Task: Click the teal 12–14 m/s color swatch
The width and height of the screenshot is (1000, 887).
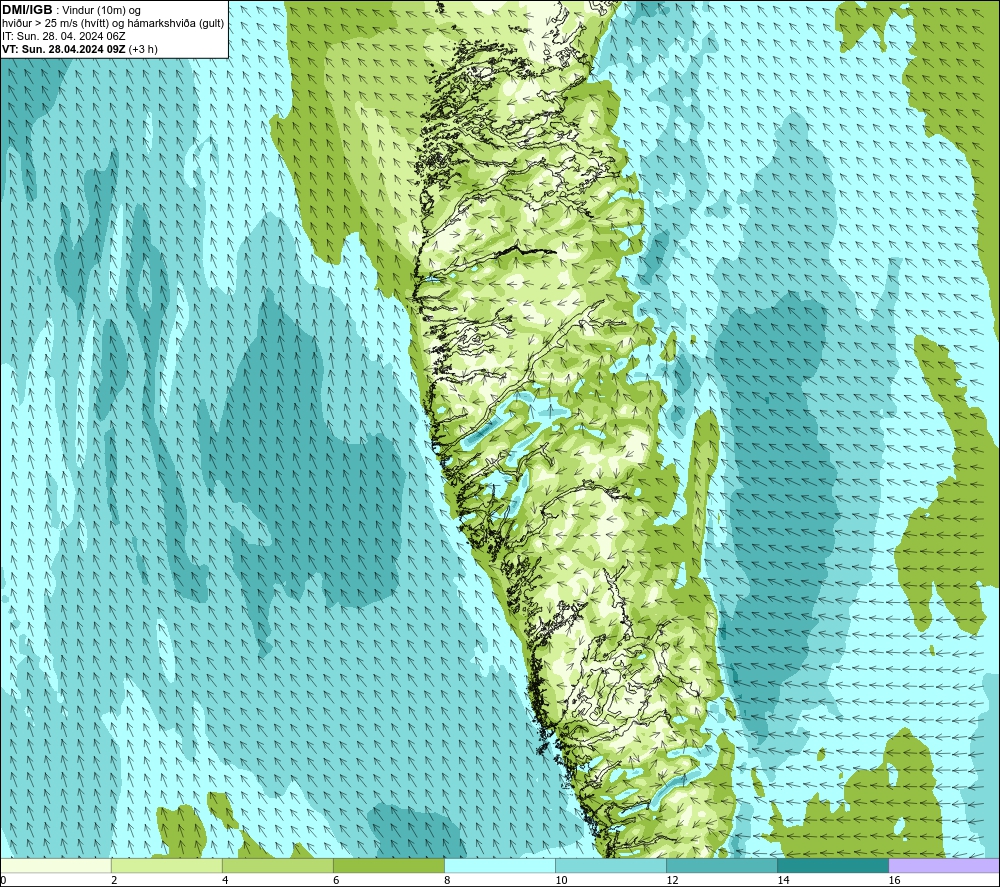Action: (722, 865)
